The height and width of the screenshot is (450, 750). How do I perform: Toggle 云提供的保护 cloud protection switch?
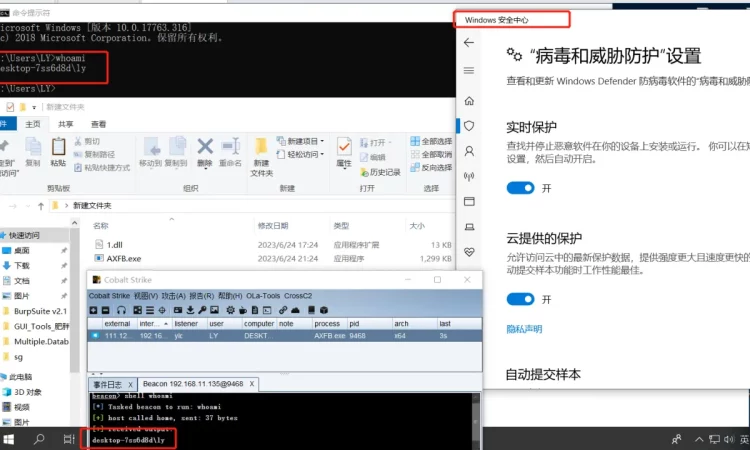(520, 299)
